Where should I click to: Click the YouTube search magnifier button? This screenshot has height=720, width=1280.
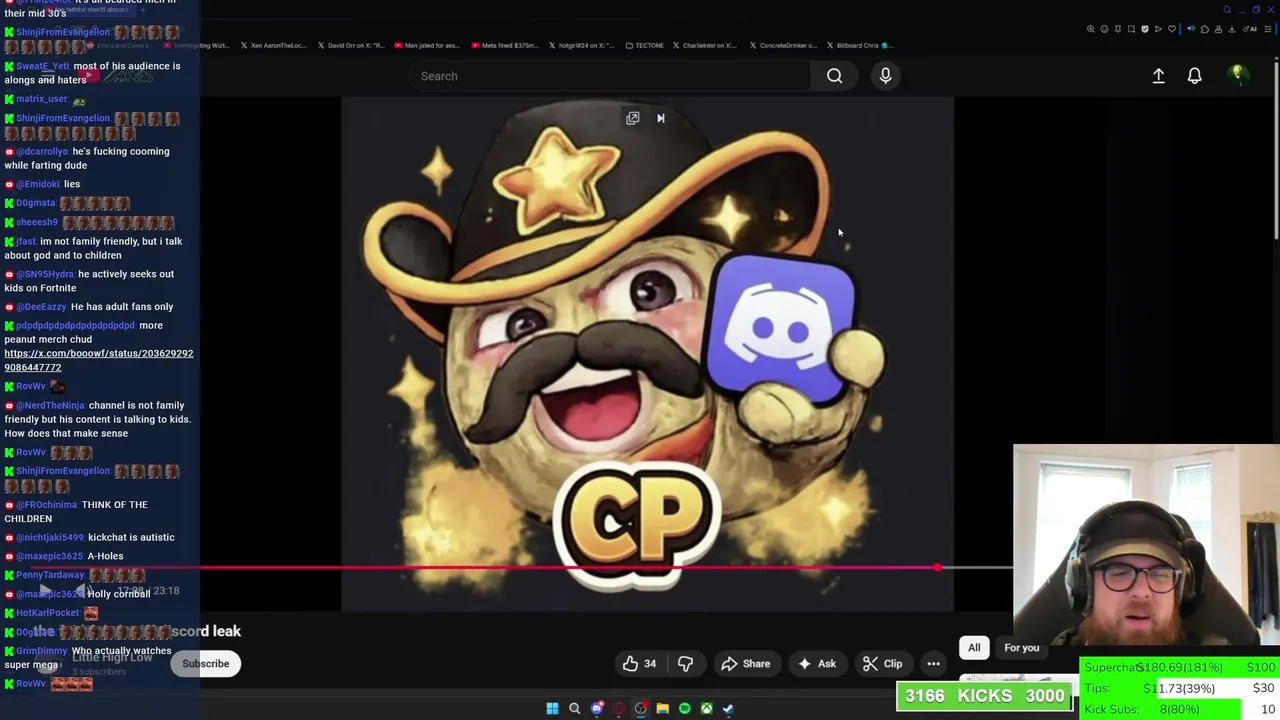(x=834, y=76)
